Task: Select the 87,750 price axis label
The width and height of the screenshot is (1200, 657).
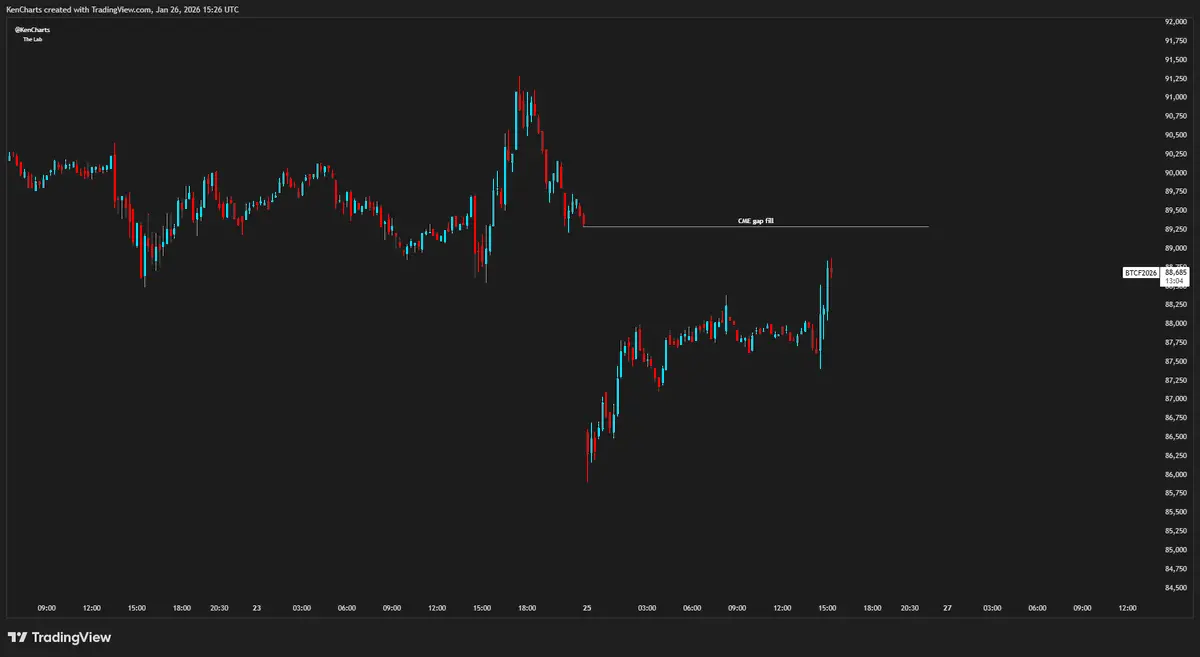Action: 1176,343
